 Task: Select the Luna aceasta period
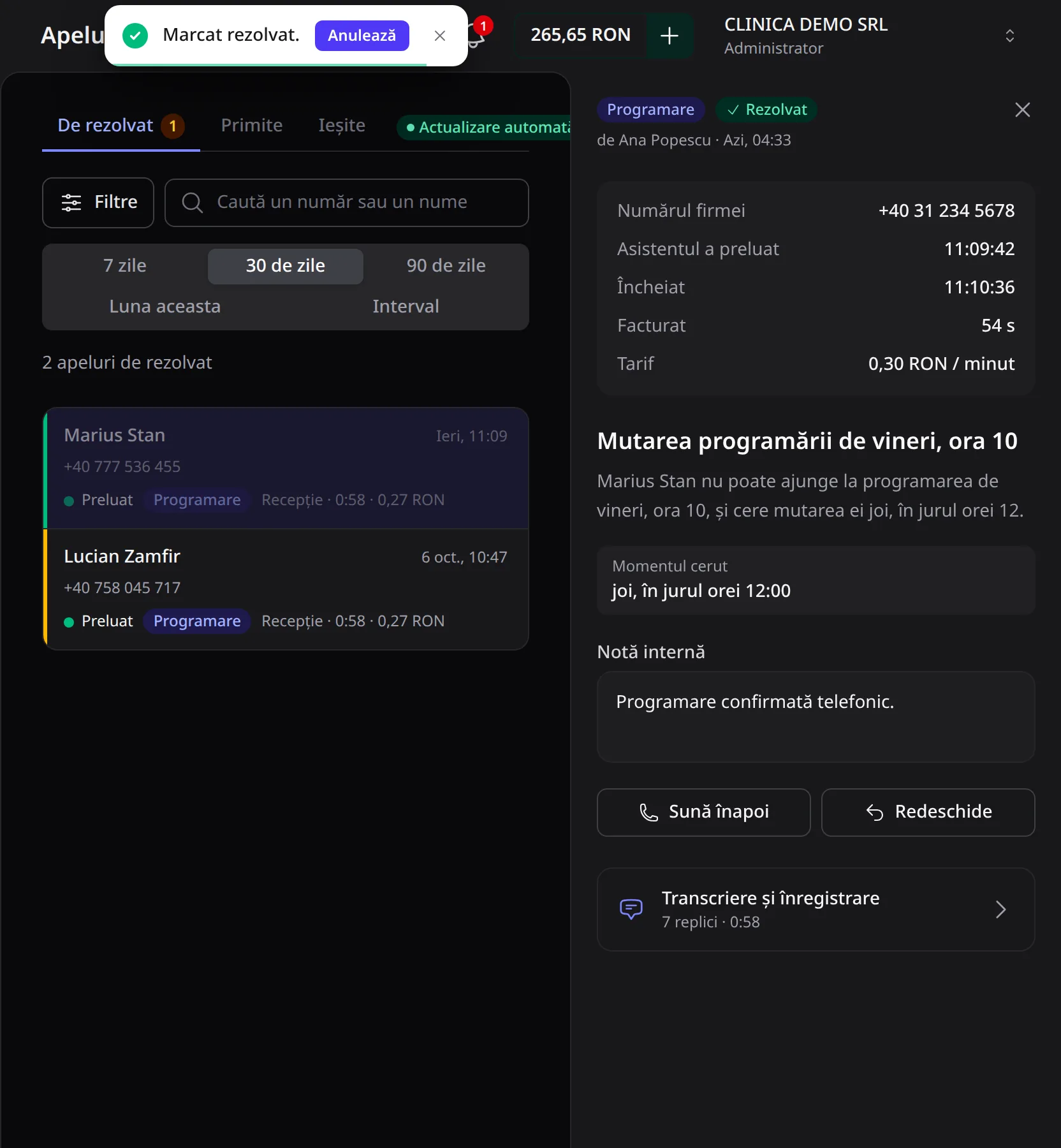pyautogui.click(x=165, y=306)
